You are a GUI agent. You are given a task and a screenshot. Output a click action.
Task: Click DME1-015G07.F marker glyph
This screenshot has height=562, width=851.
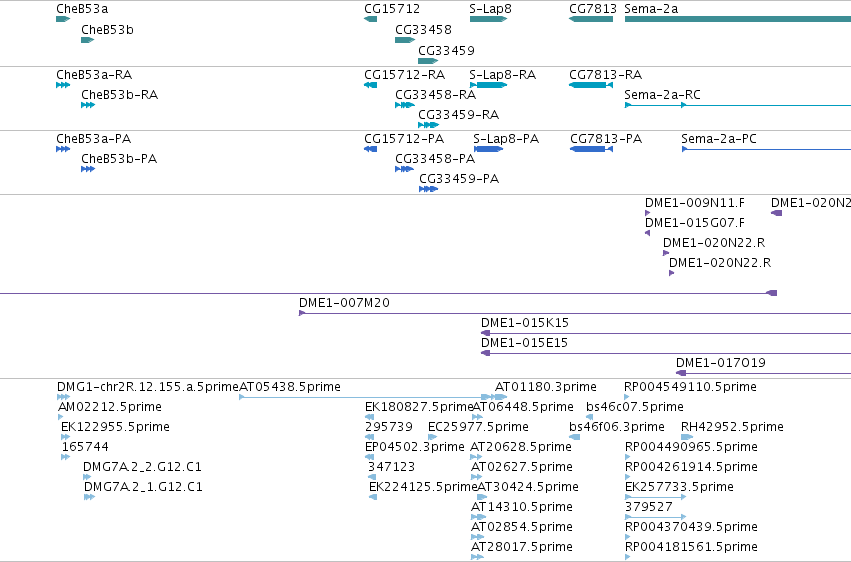(x=647, y=233)
